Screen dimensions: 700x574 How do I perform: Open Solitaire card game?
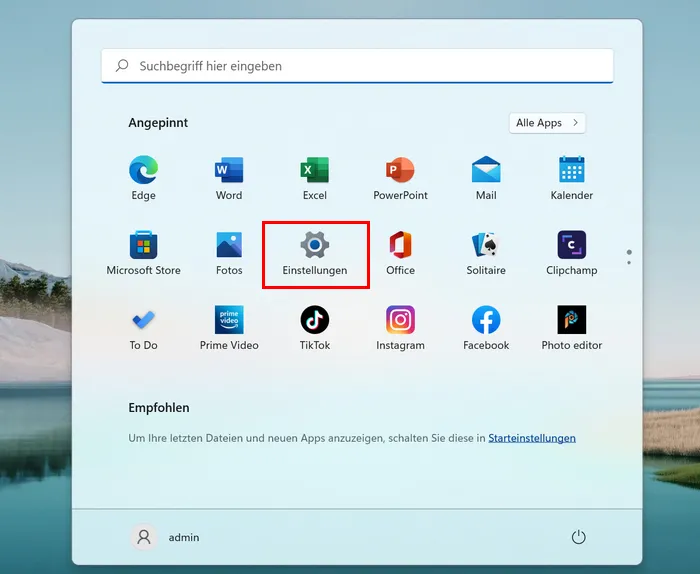tap(486, 253)
